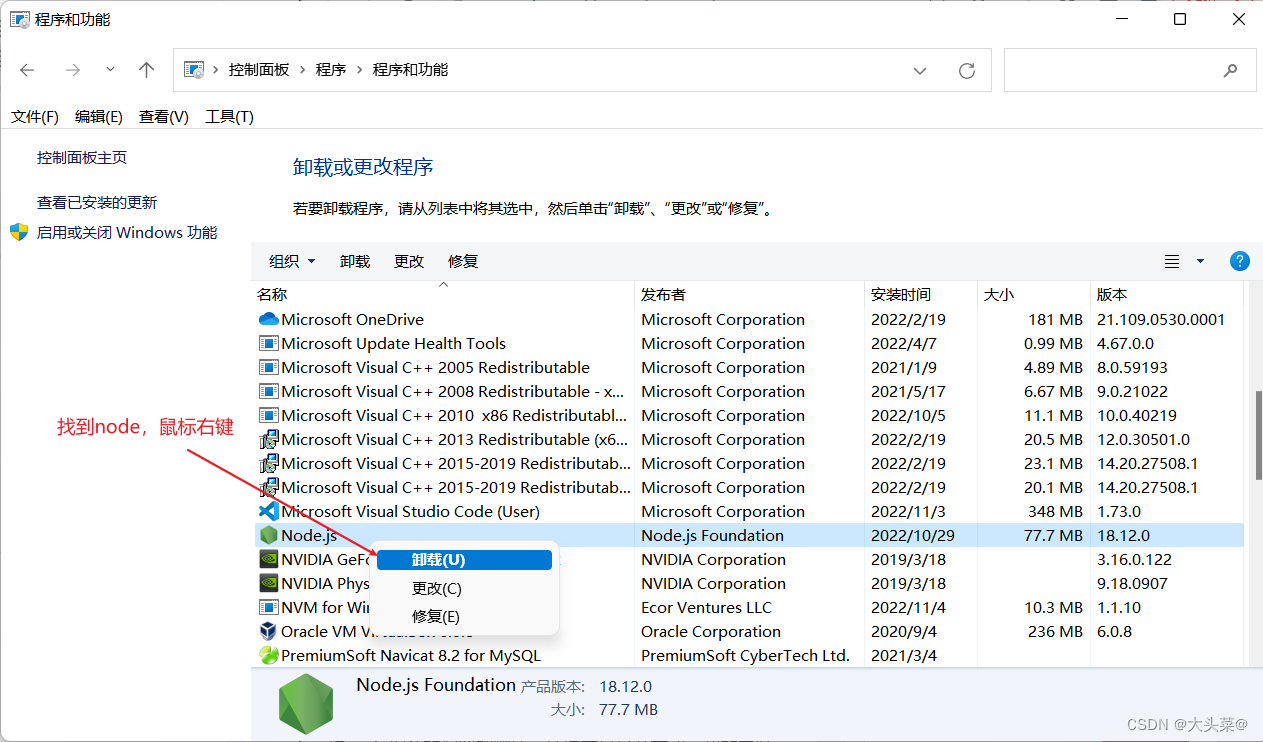Click PremiumSoft CyberTech Ltd. publisher cell
This screenshot has height=742, width=1263.
(745, 656)
